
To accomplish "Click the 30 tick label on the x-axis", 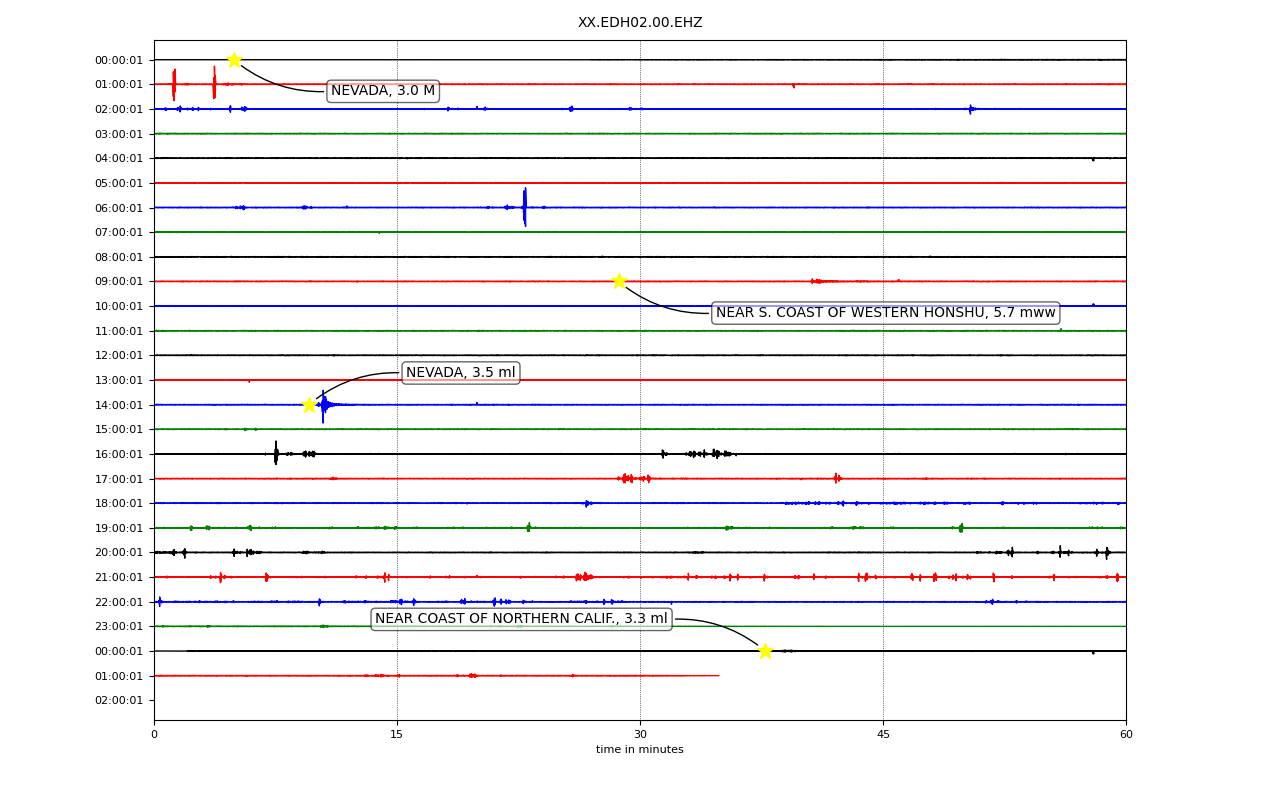I will pos(640,735).
